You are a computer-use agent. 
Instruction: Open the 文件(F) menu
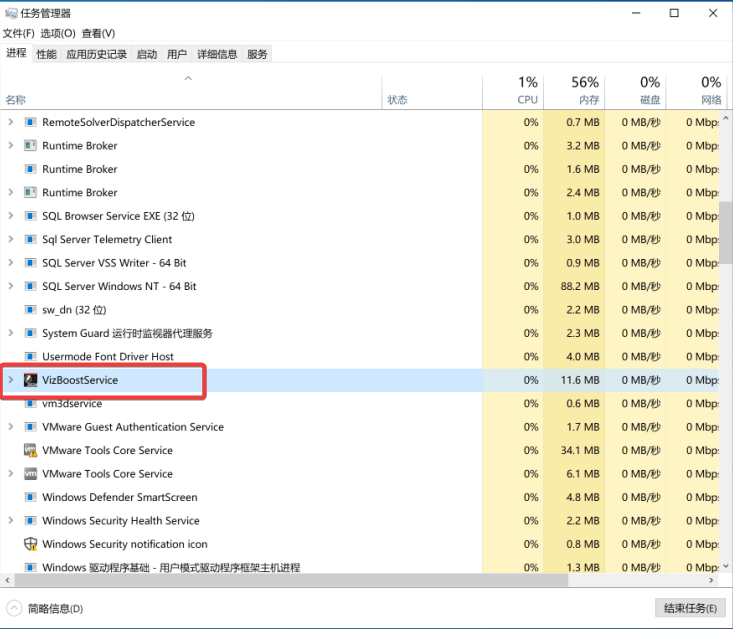[x=19, y=33]
